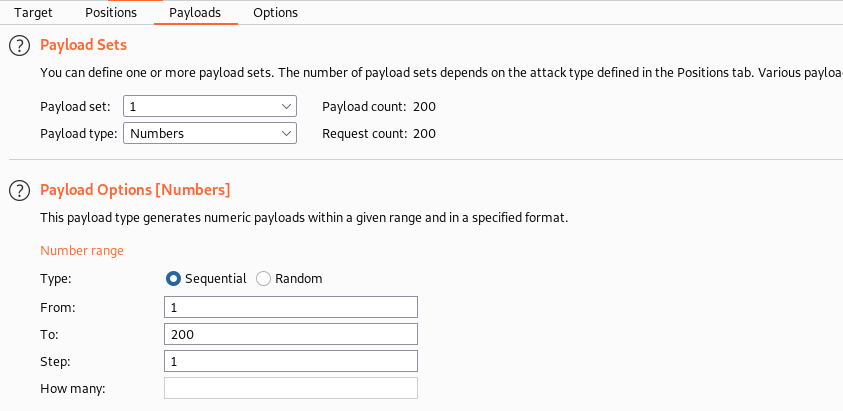Select the Payloads tab

point(195,13)
